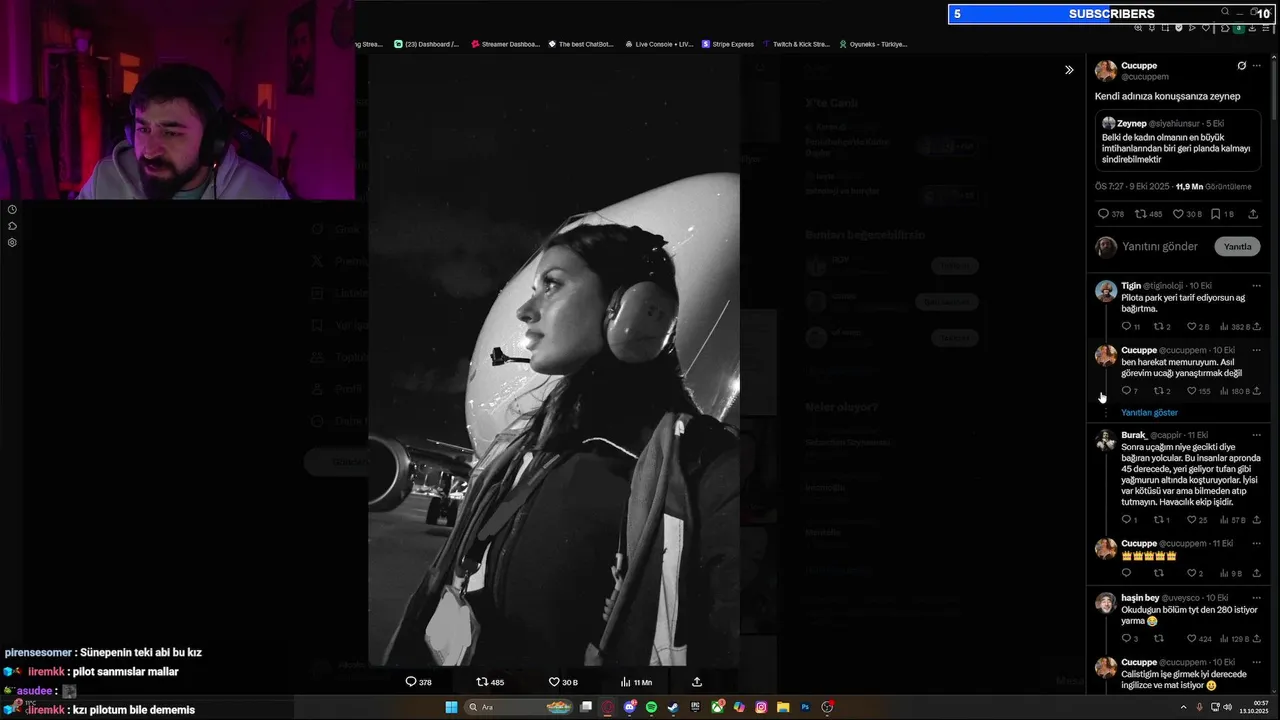Share icon below the photo

click(697, 682)
